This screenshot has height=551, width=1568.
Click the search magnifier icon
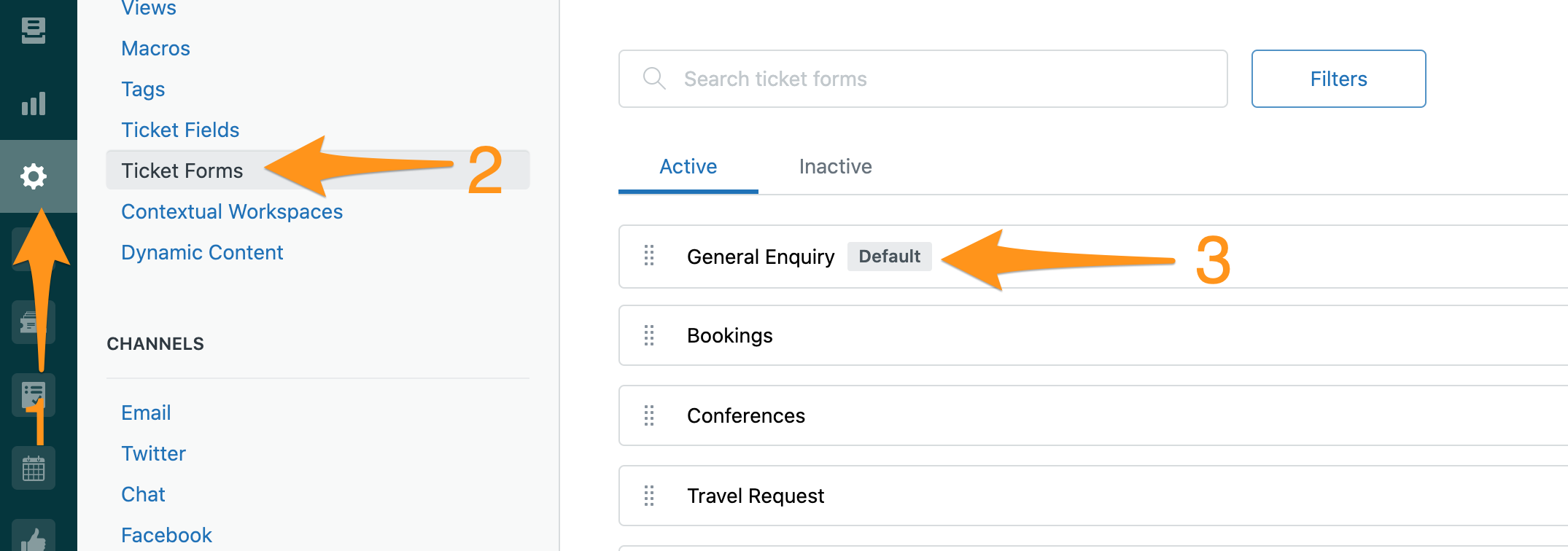[654, 79]
